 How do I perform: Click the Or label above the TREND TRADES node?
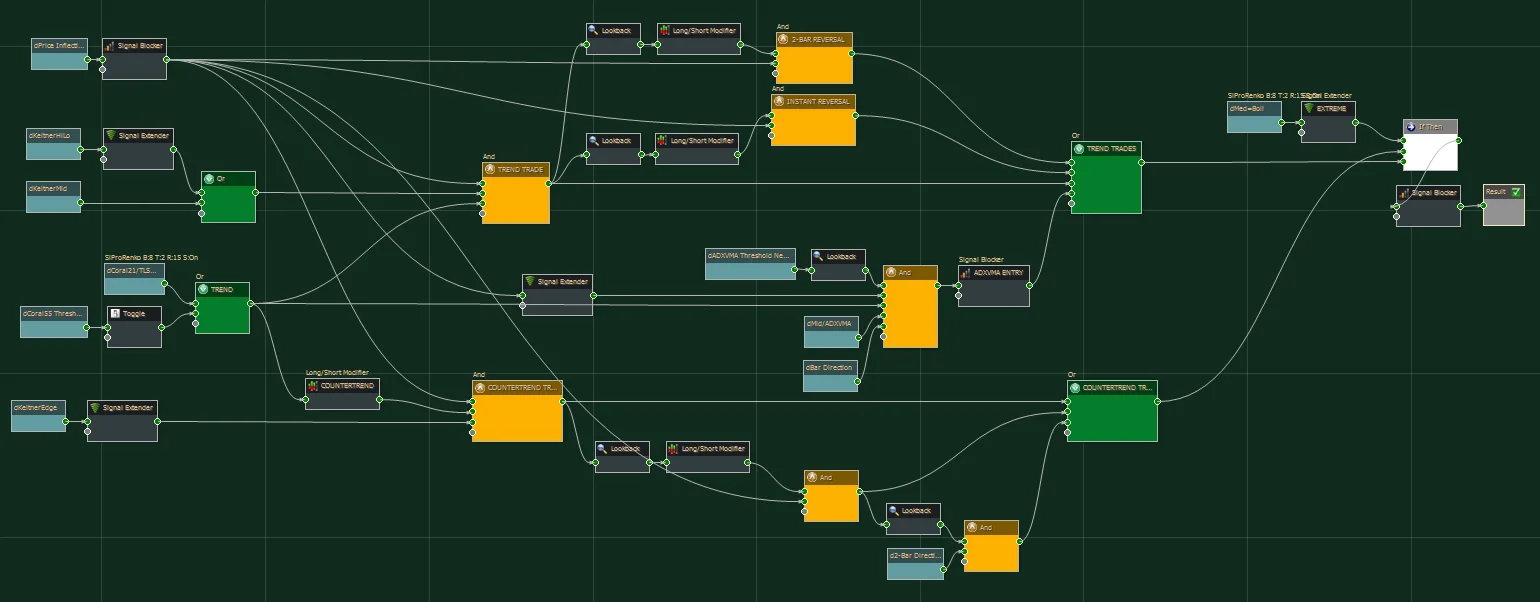[x=1075, y=135]
